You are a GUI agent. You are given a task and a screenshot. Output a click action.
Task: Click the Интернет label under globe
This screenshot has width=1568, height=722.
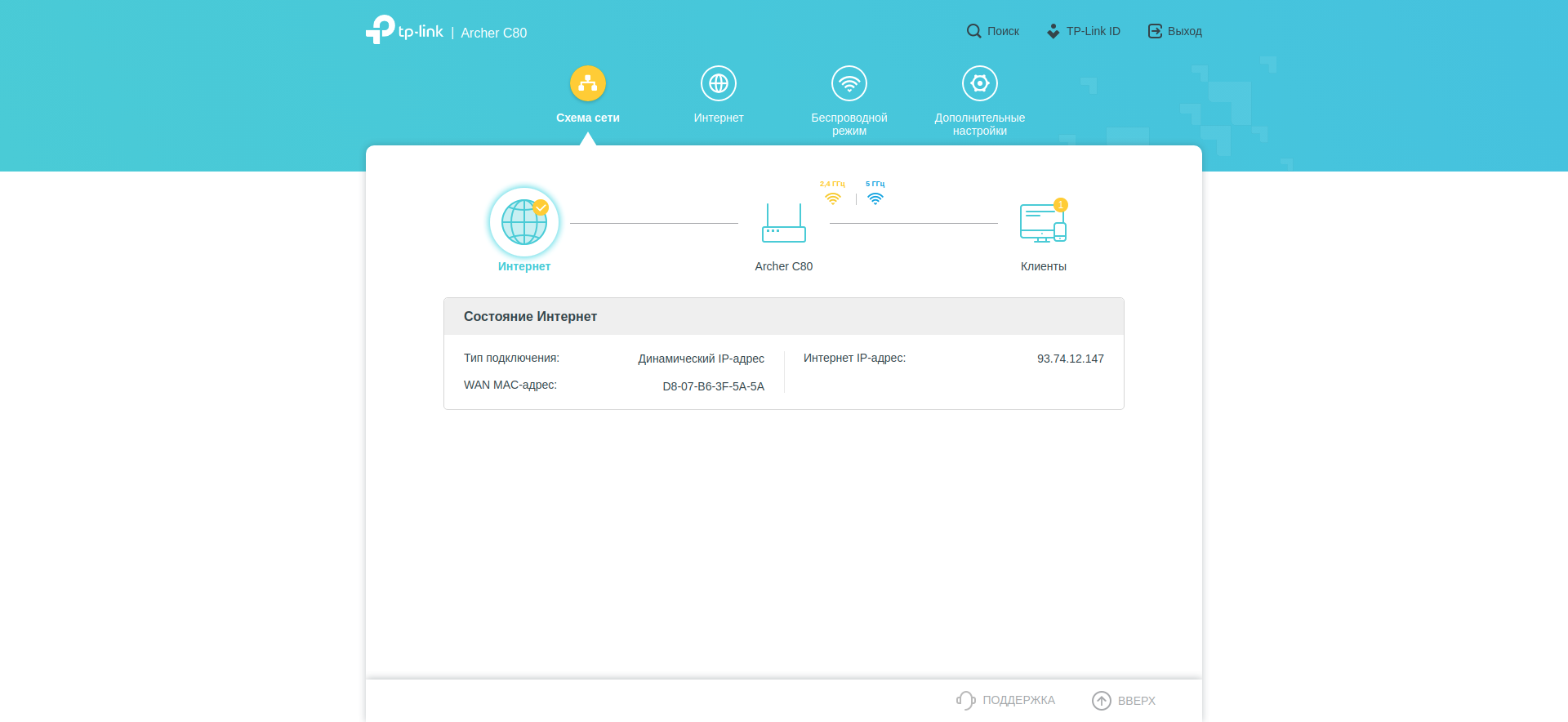pos(524,266)
